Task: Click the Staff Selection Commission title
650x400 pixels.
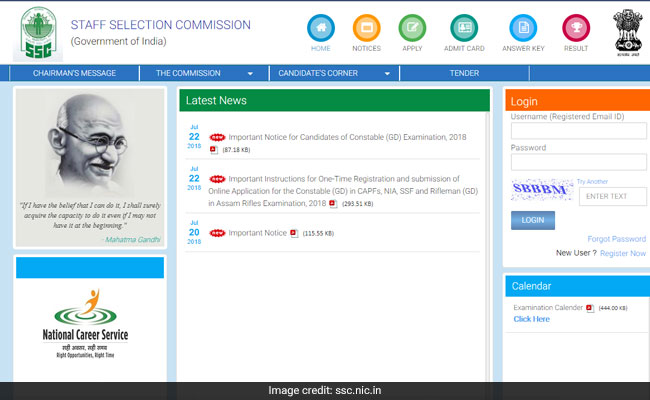Action: 160,25
